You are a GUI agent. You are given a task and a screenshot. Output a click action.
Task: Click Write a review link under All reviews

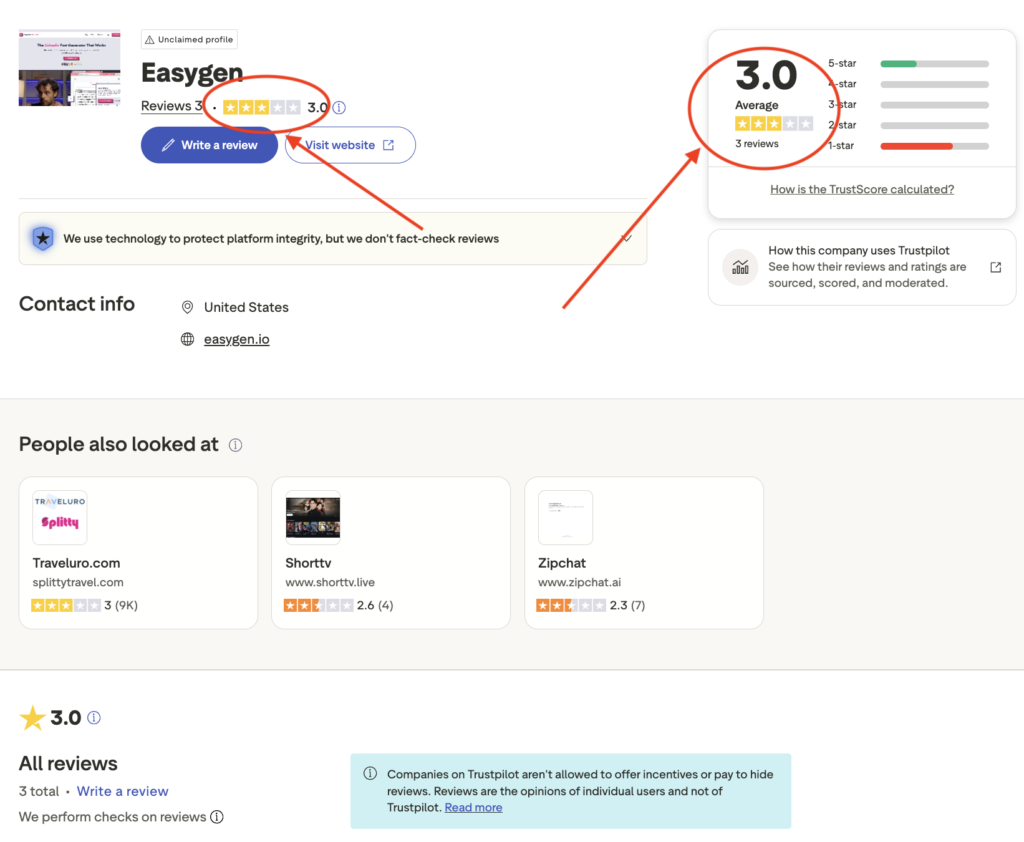123,791
